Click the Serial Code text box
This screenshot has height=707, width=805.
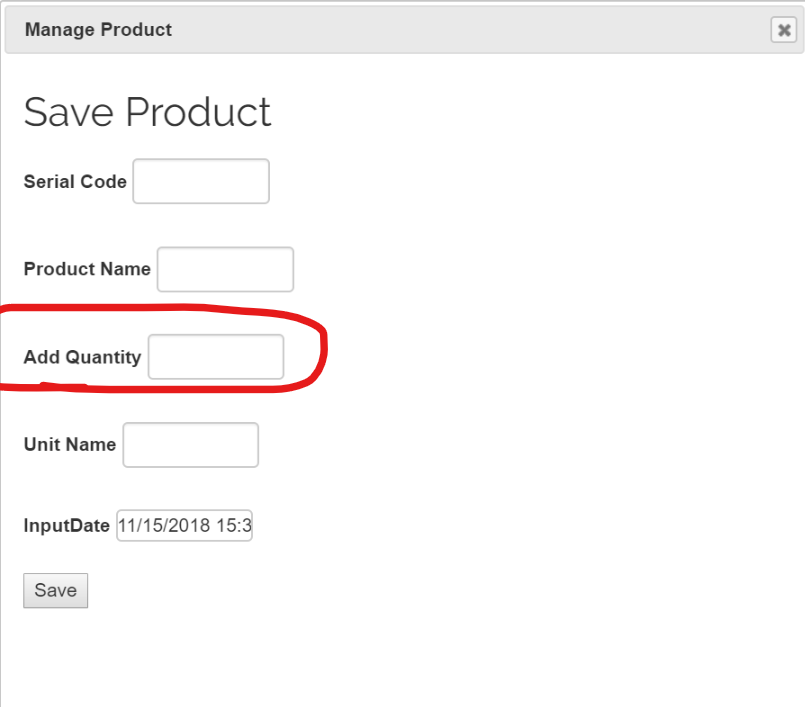(x=201, y=181)
